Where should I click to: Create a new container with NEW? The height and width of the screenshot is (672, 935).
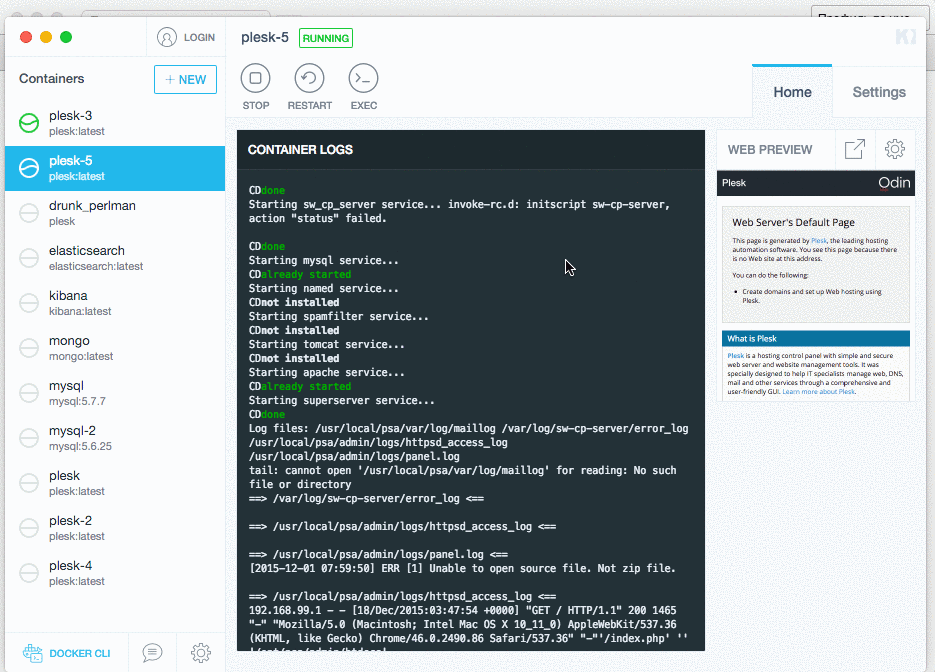[185, 79]
